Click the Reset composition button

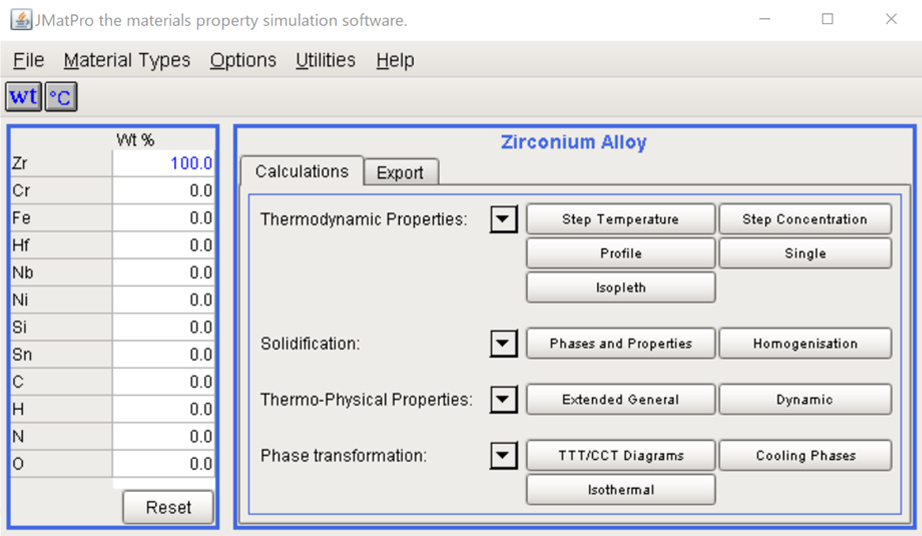168,507
